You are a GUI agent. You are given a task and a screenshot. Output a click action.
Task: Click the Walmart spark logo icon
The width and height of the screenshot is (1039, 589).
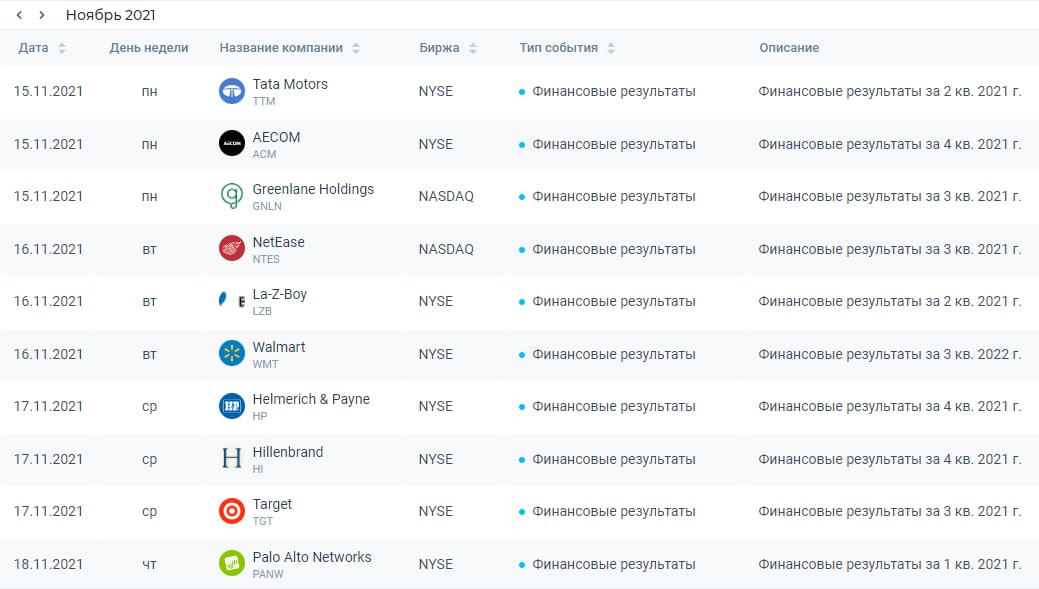(x=232, y=354)
